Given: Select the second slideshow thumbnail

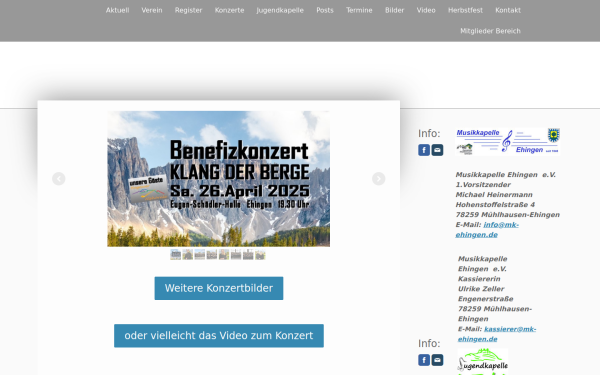Looking at the screenshot, I should (188, 254).
